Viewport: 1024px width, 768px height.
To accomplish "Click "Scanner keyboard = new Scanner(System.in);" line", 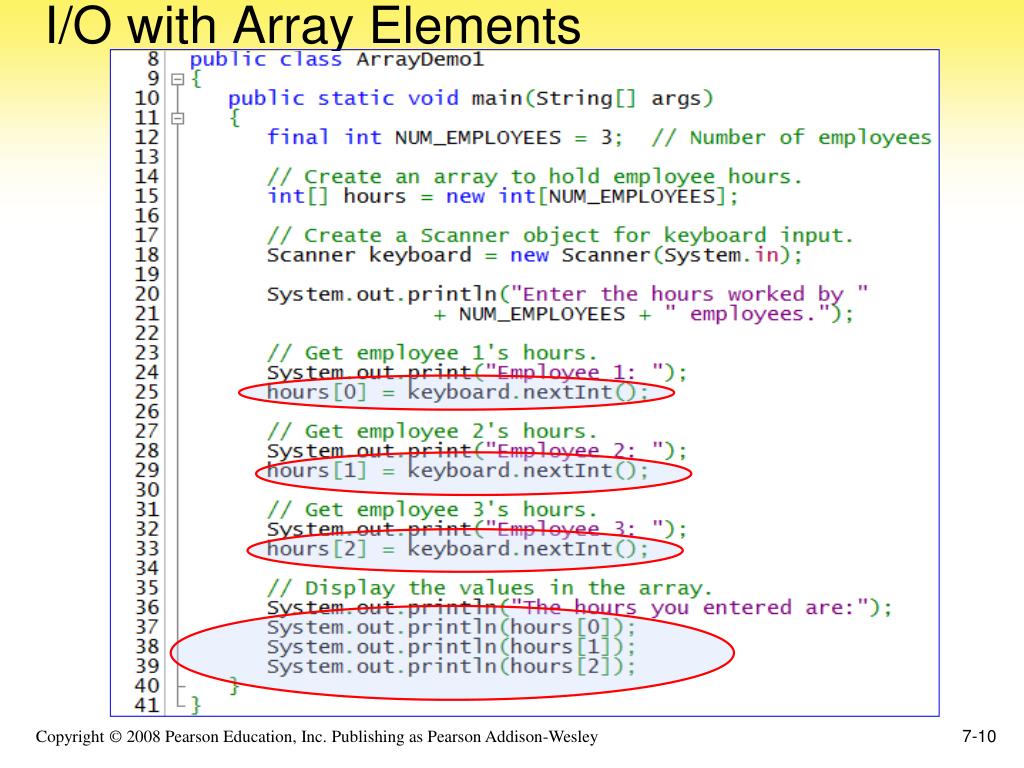I will point(534,255).
